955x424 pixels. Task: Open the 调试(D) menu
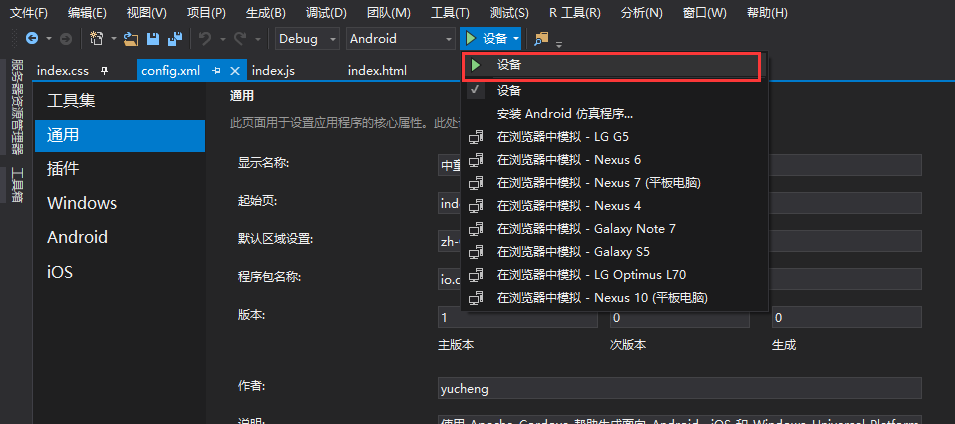pyautogui.click(x=325, y=13)
